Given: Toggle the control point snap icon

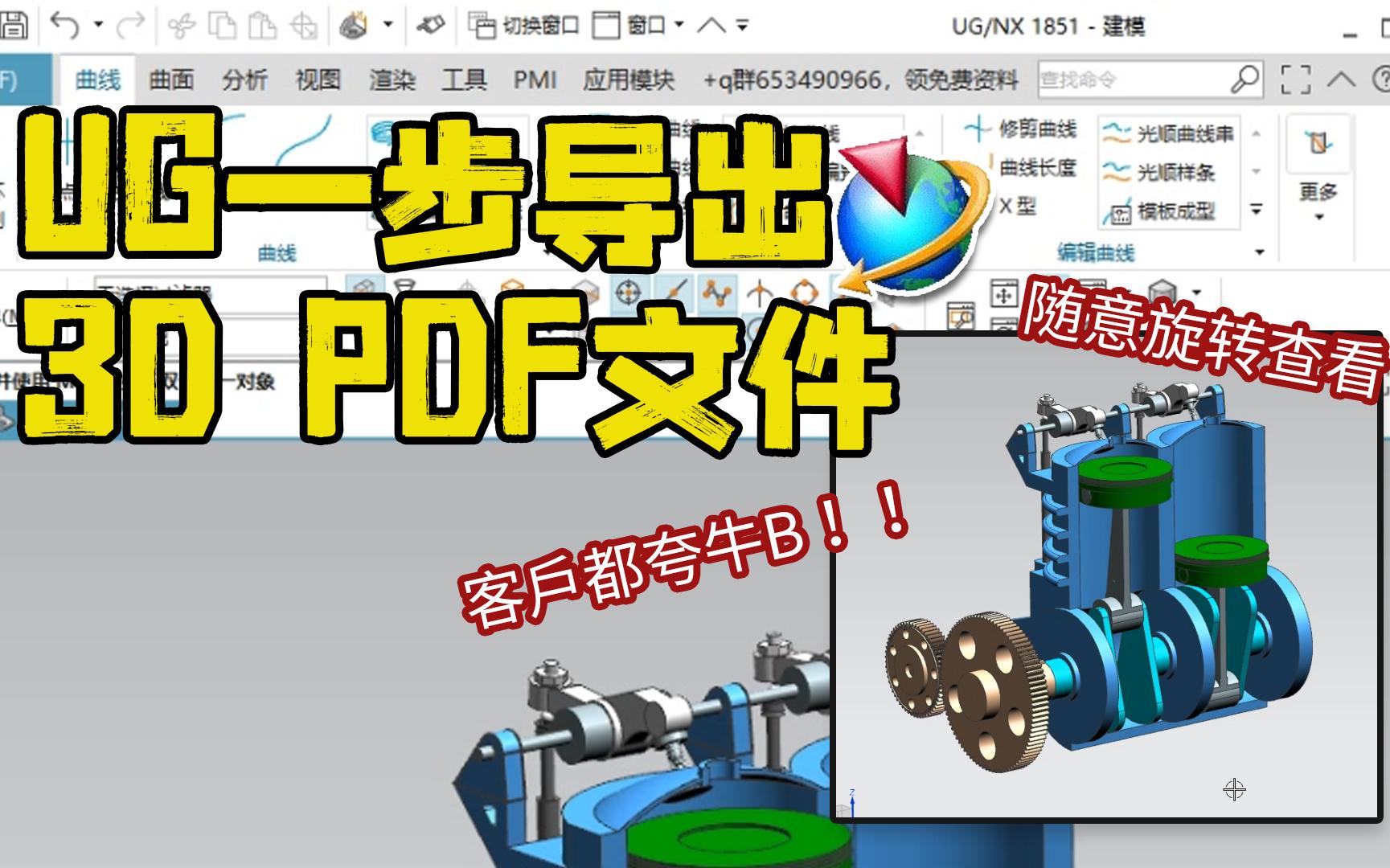Looking at the screenshot, I should (x=716, y=293).
